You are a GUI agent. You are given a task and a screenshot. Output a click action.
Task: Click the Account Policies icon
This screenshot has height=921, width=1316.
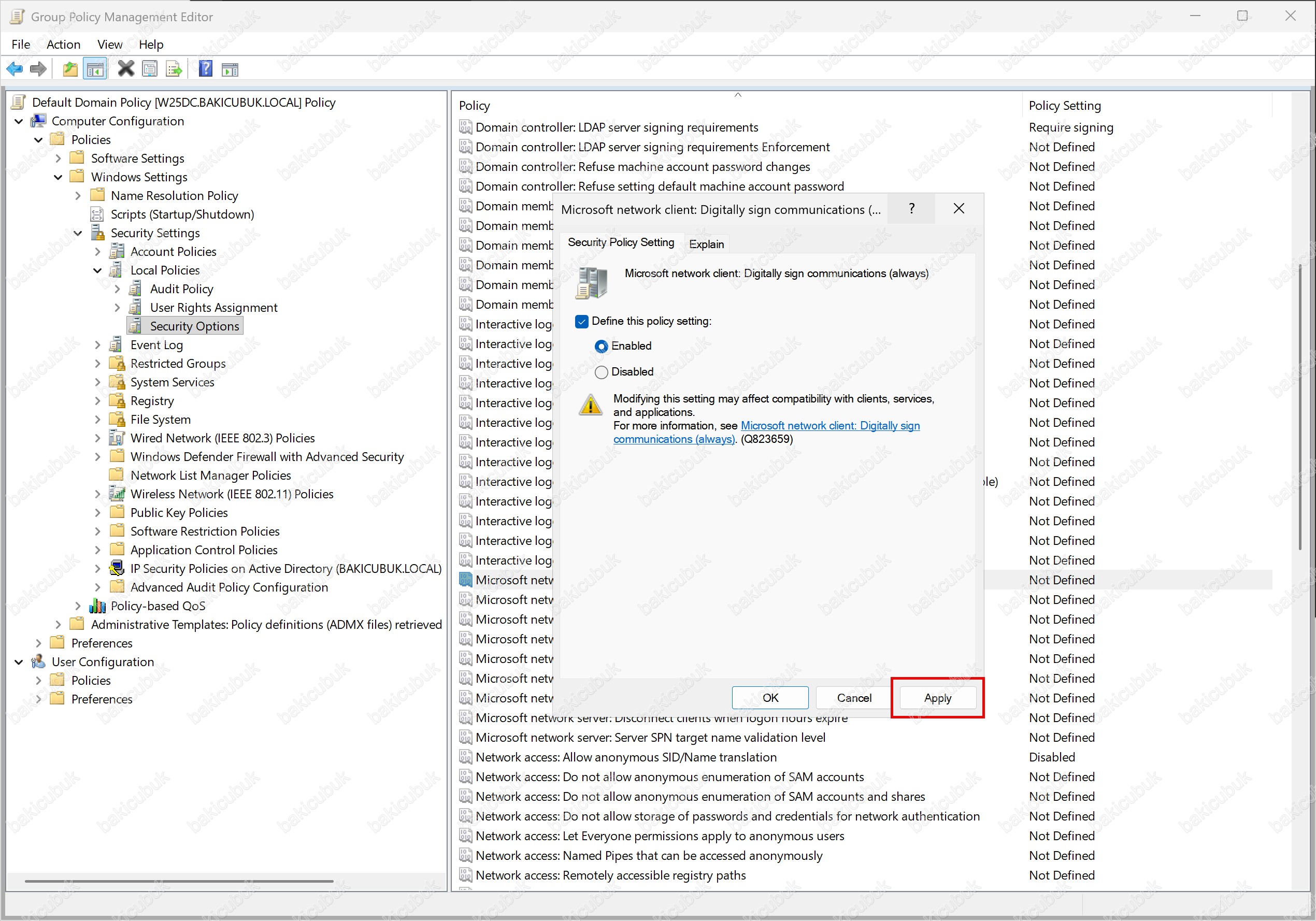[118, 252]
